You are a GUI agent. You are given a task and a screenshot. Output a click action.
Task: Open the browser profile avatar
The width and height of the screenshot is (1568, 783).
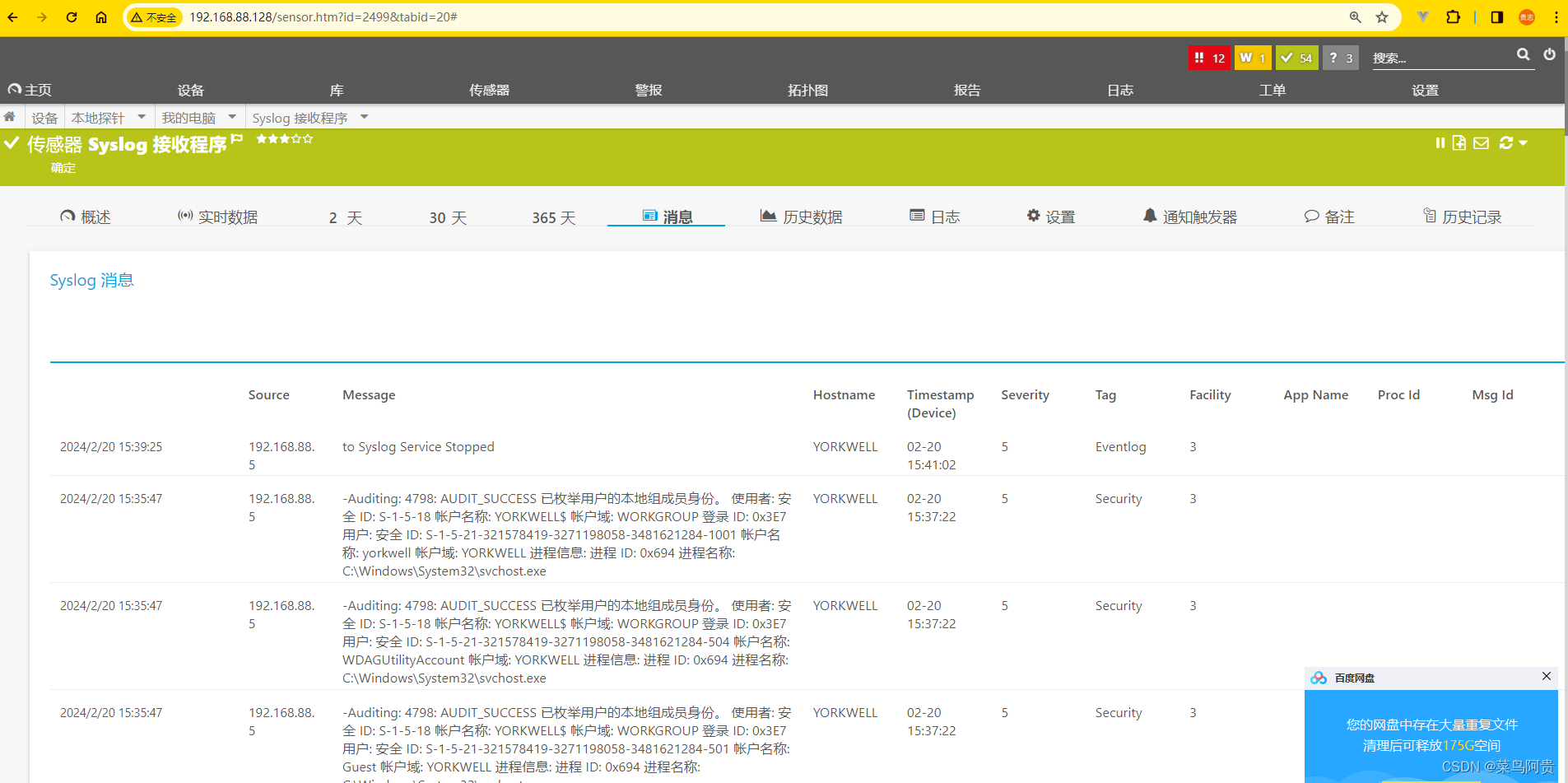1527,17
